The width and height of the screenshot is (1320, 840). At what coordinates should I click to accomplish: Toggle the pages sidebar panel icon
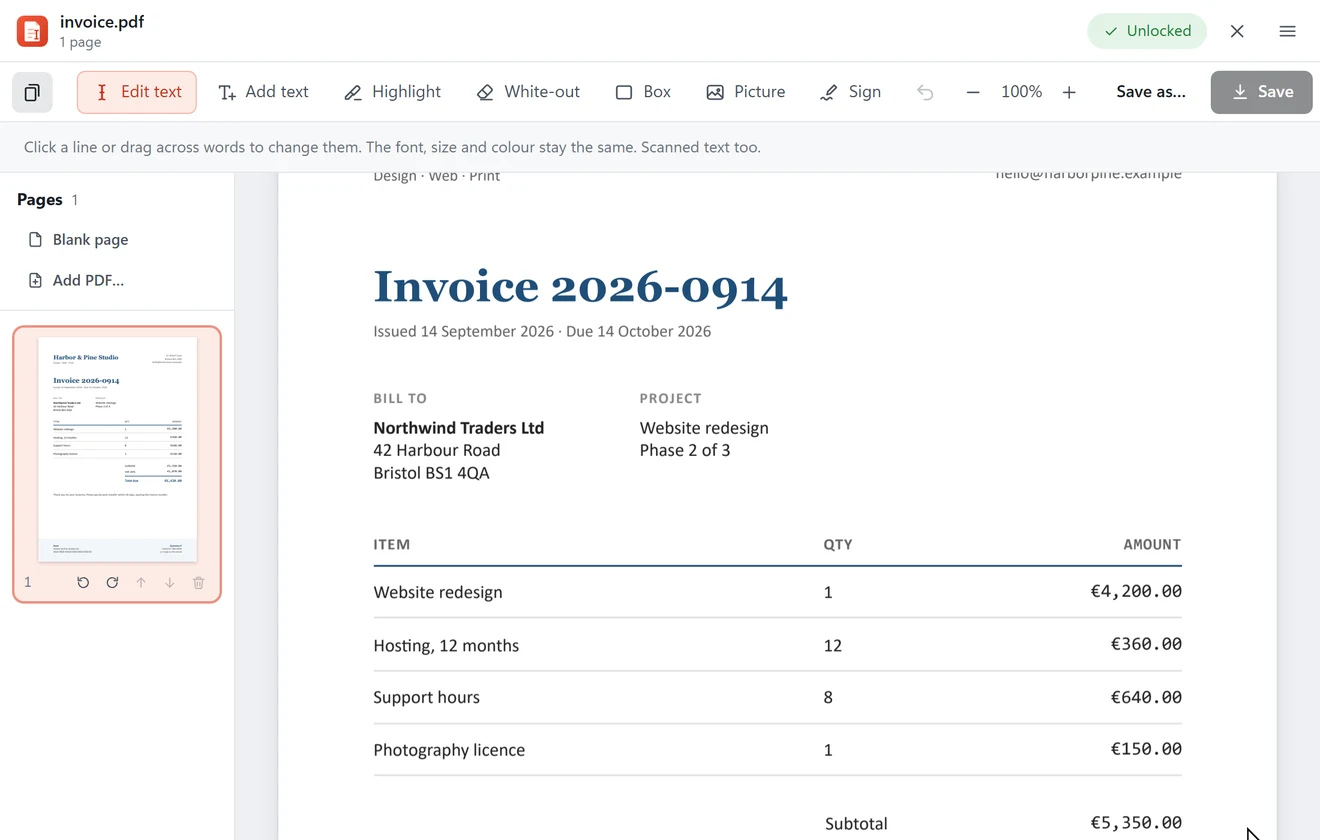[32, 92]
